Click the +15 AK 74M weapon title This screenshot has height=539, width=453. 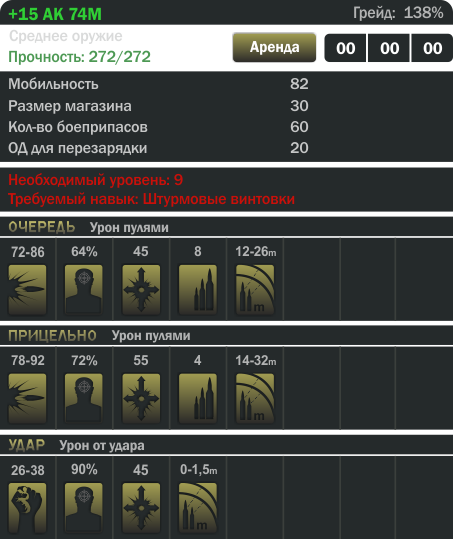pyautogui.click(x=55, y=14)
